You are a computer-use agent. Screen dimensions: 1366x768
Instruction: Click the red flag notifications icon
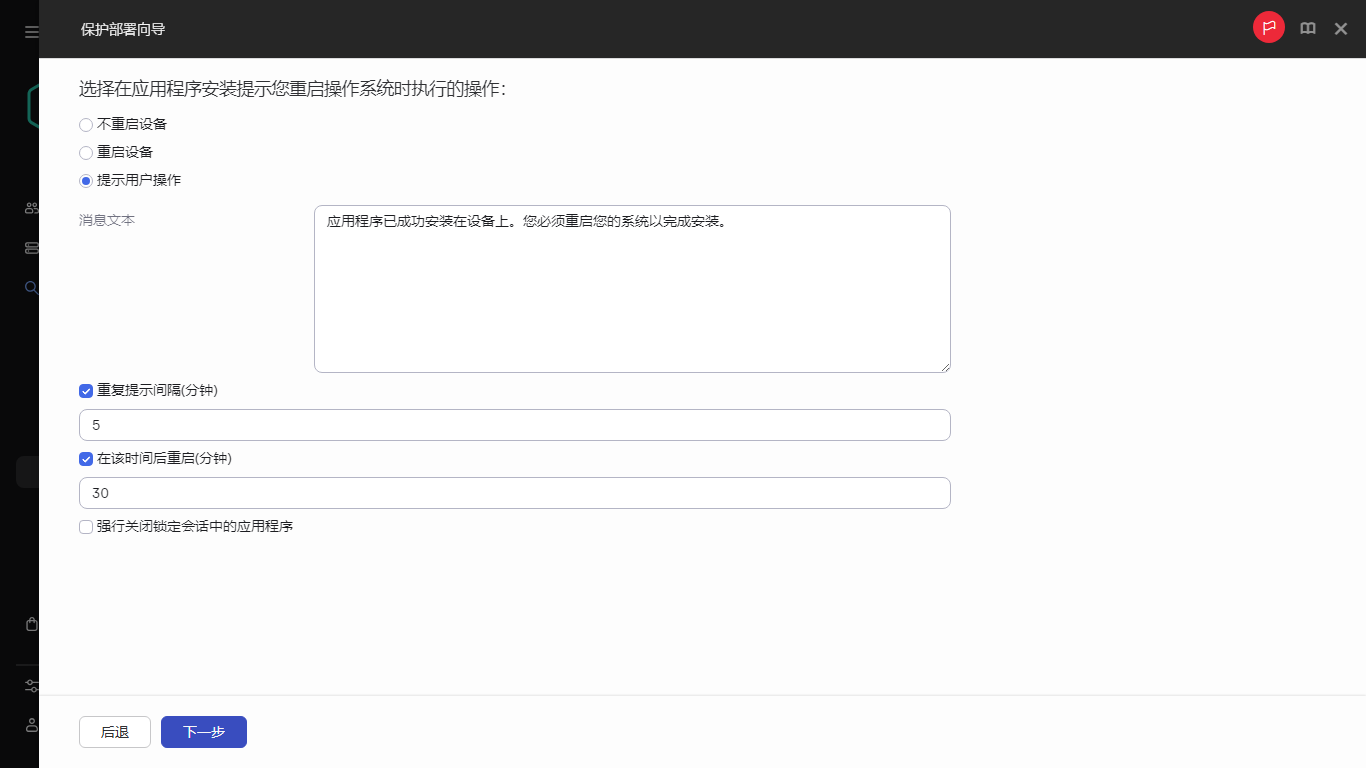coord(1269,28)
